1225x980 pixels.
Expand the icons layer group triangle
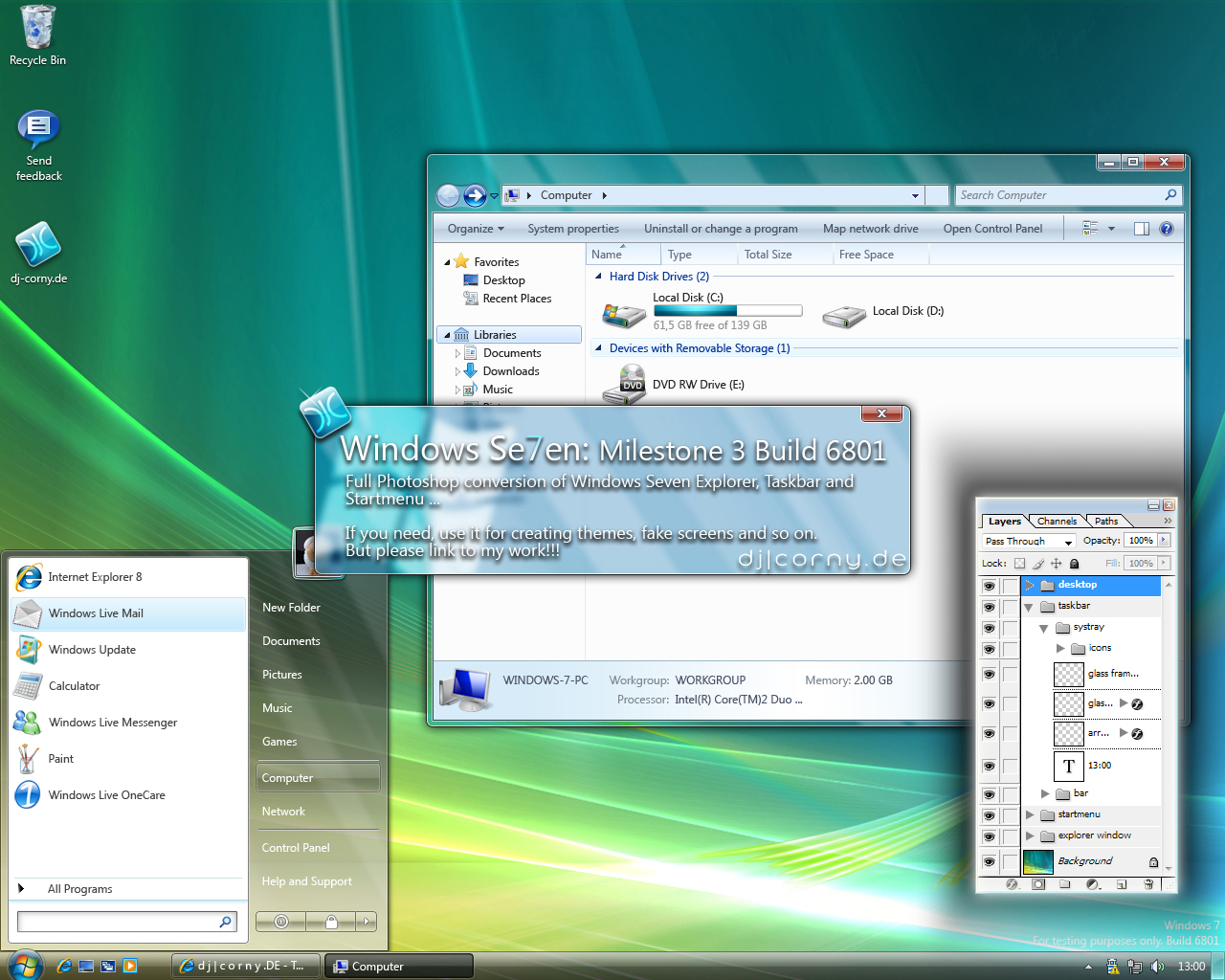coord(1060,649)
